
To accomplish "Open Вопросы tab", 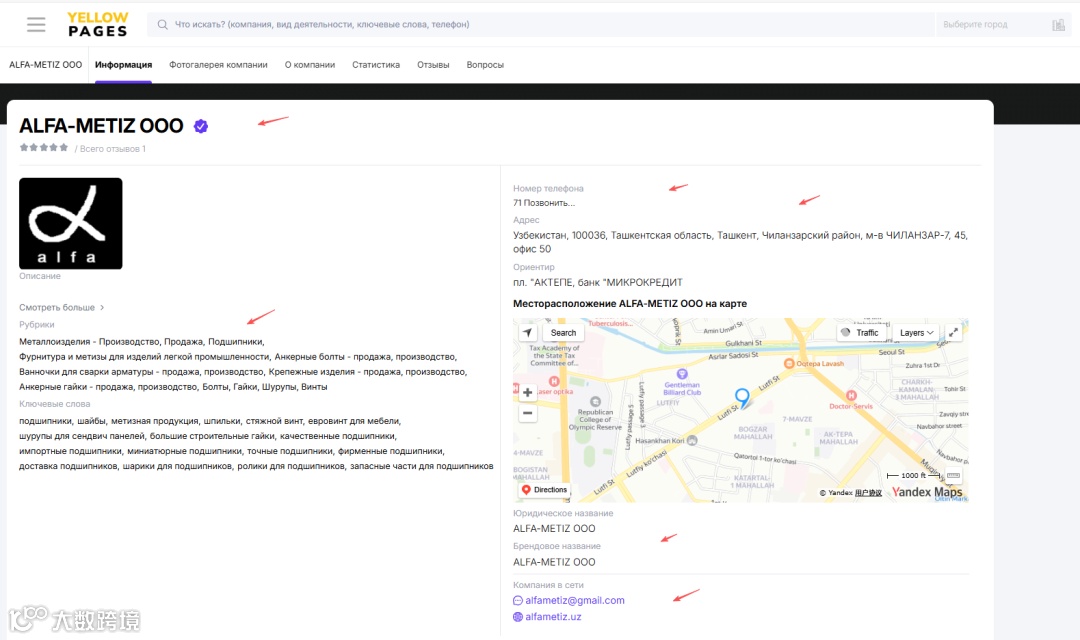I will tap(485, 65).
